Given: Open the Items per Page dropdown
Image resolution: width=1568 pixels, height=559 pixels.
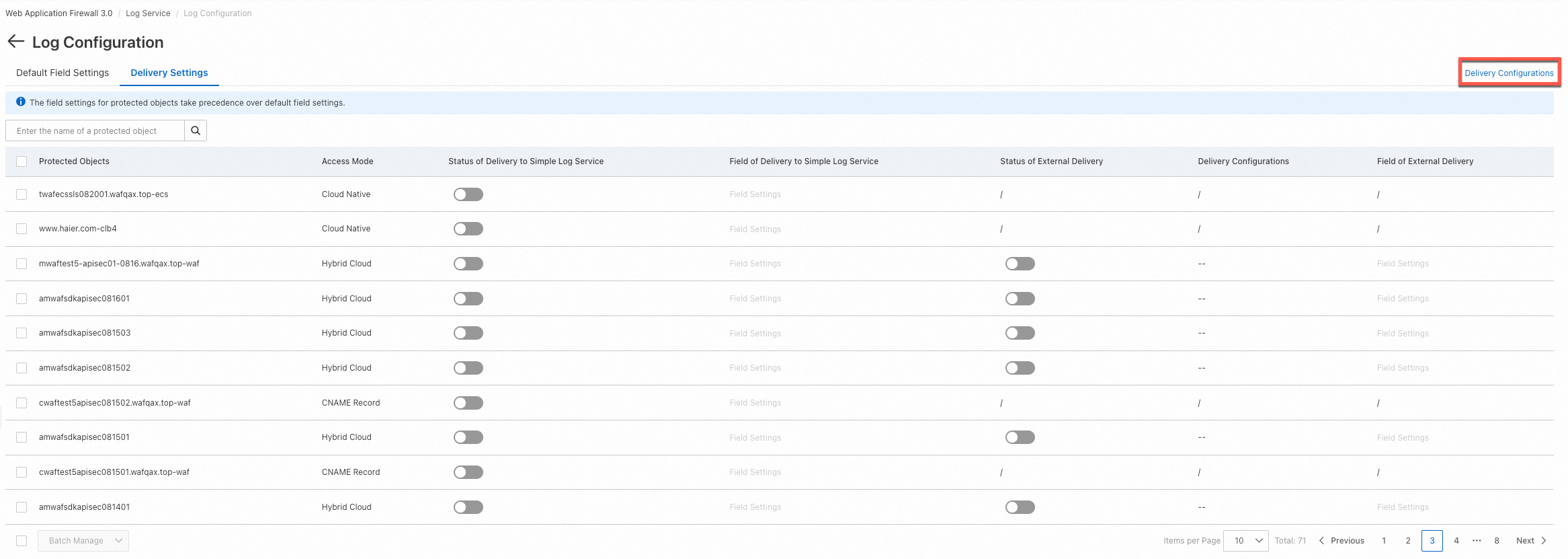Looking at the screenshot, I should 1246,541.
